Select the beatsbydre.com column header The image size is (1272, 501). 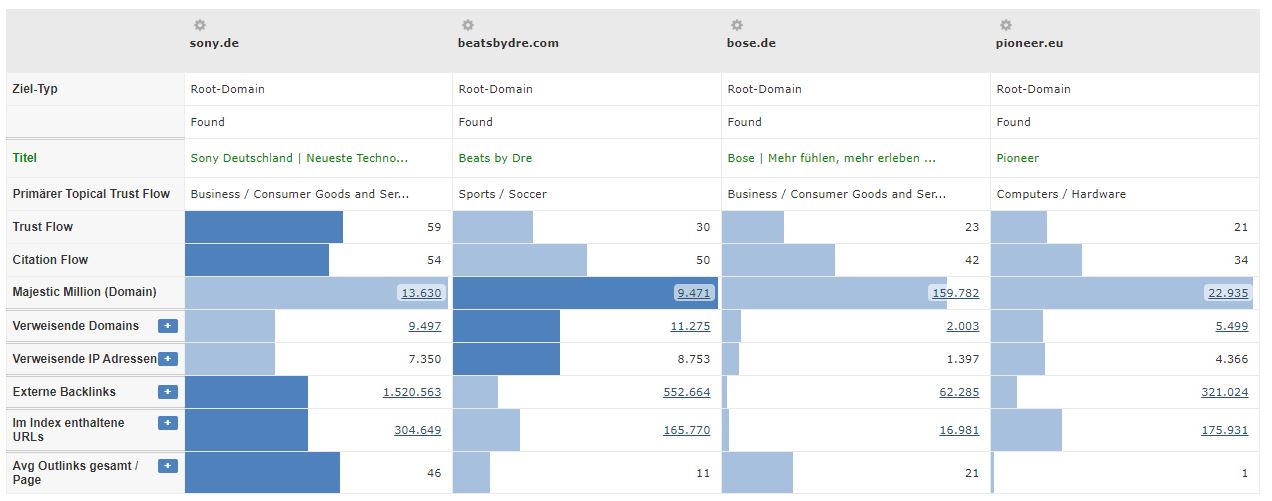click(x=508, y=43)
